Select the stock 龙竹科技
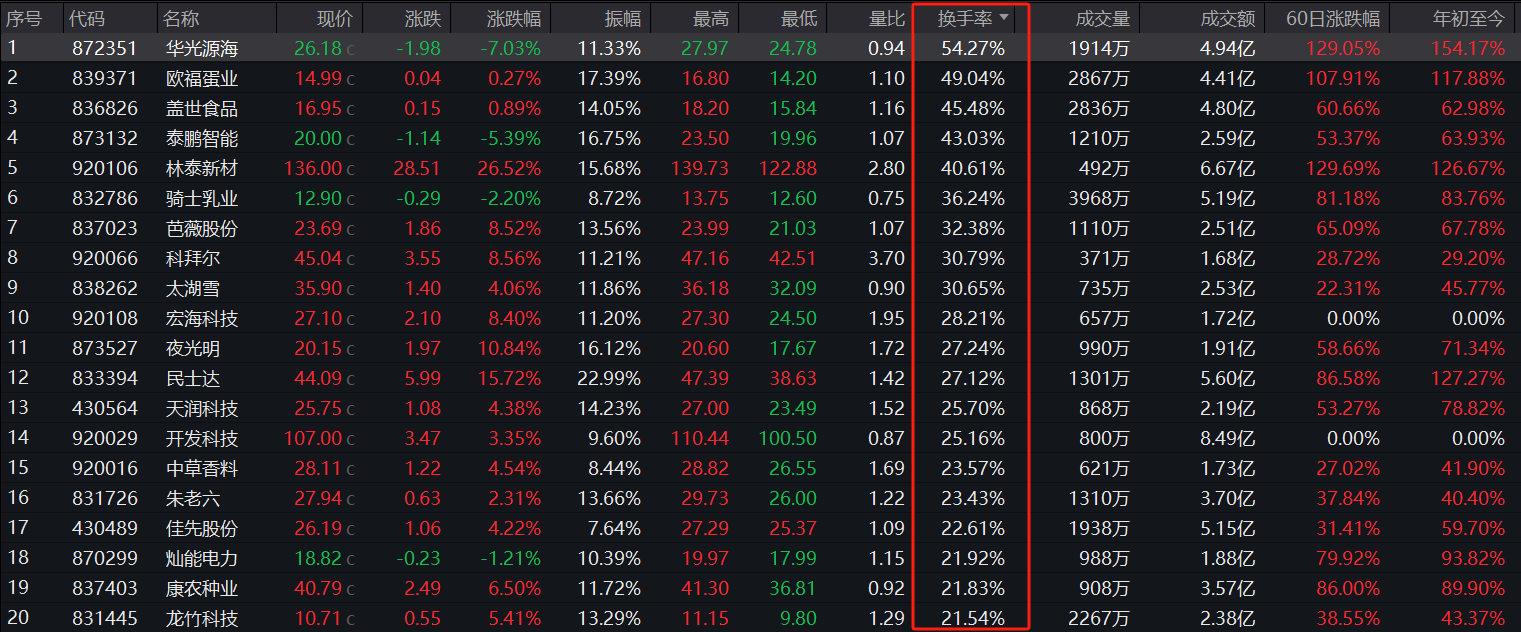The image size is (1521, 632). [x=201, y=619]
